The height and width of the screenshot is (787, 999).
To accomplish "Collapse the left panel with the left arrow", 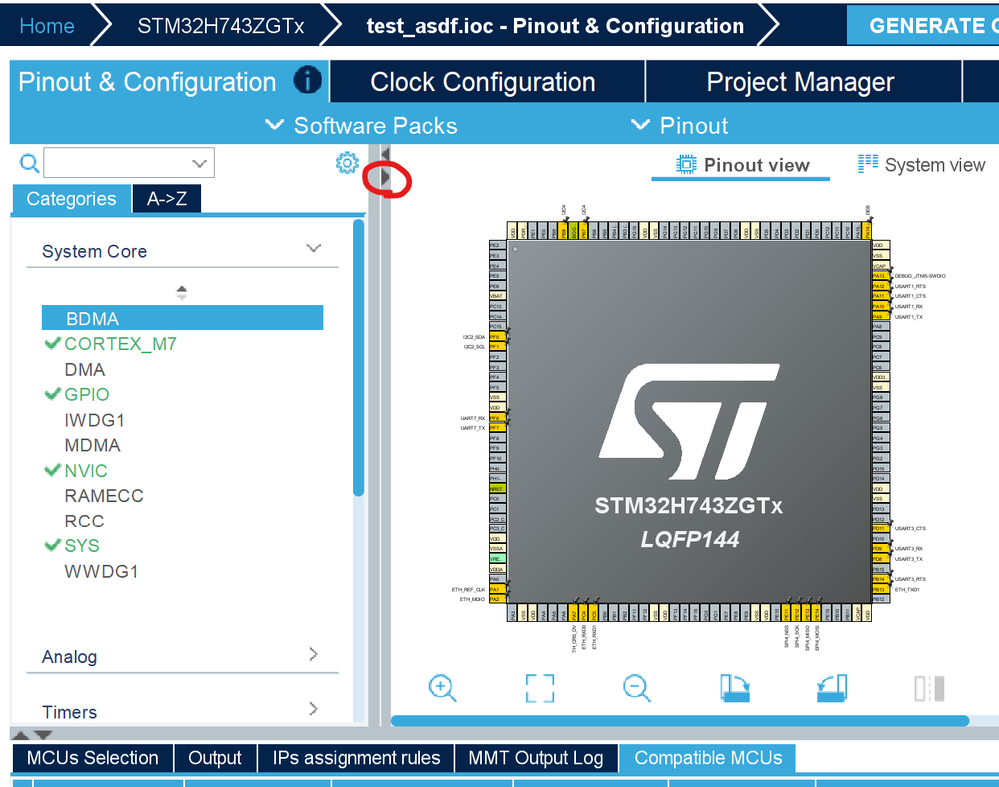I will (385, 154).
